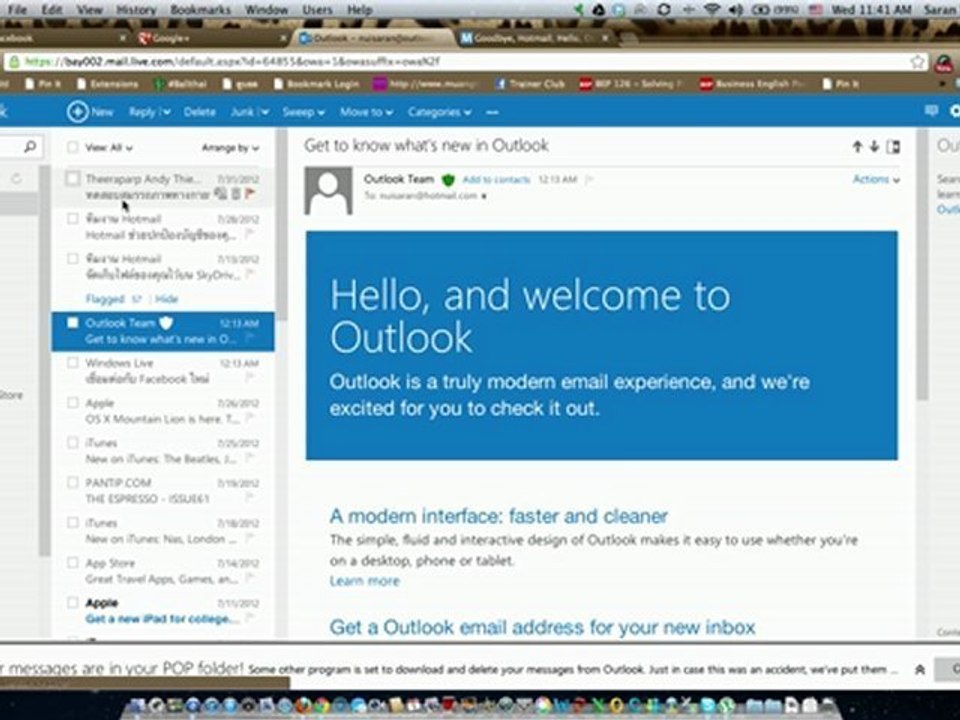Click the search magnifier icon
Image resolution: width=960 pixels, height=720 pixels.
(x=29, y=147)
